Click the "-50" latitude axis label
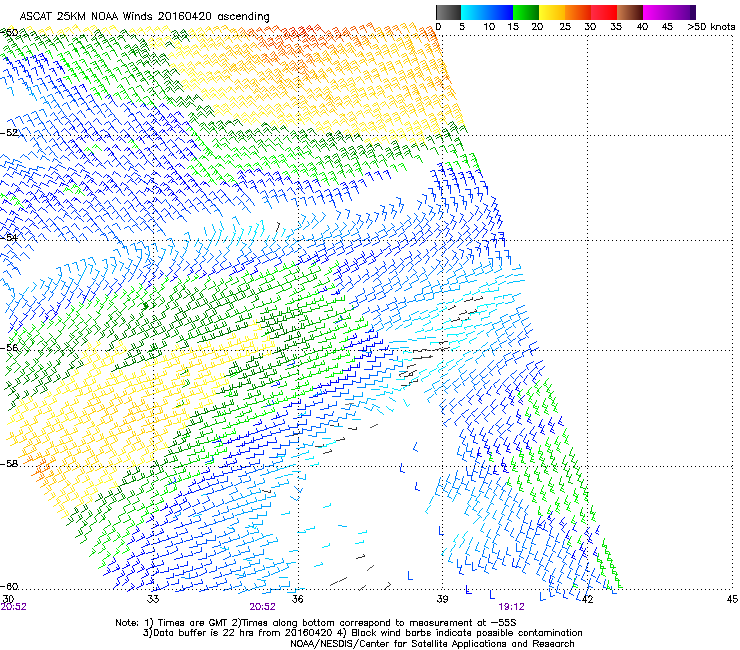 (x=9, y=32)
